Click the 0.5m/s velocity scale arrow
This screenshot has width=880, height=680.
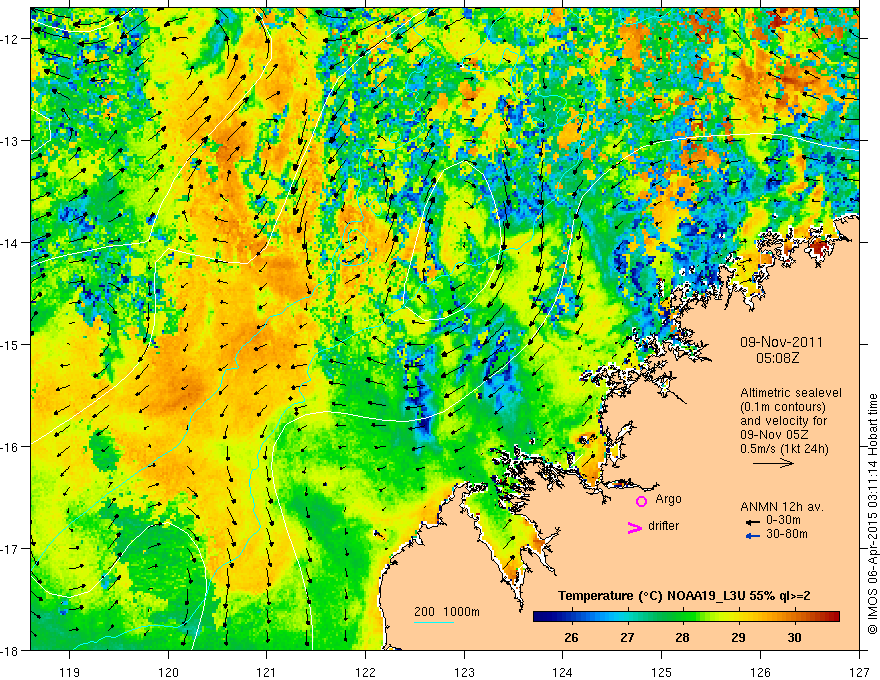point(773,463)
